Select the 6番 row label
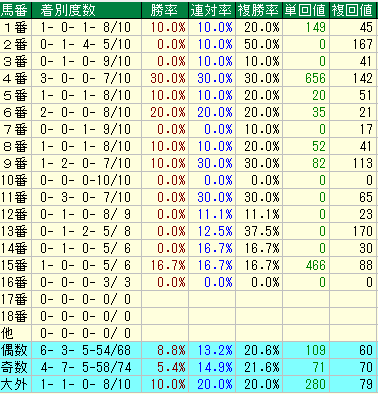This screenshot has height=394, width=378. click(15, 112)
